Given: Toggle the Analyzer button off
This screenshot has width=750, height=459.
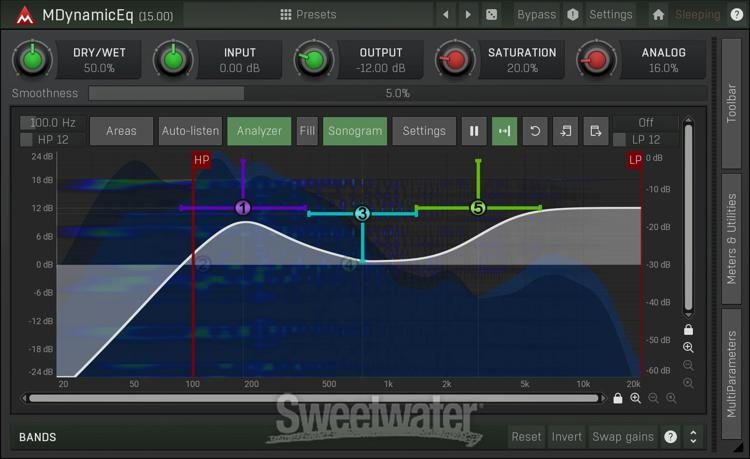Looking at the screenshot, I should click(x=258, y=131).
